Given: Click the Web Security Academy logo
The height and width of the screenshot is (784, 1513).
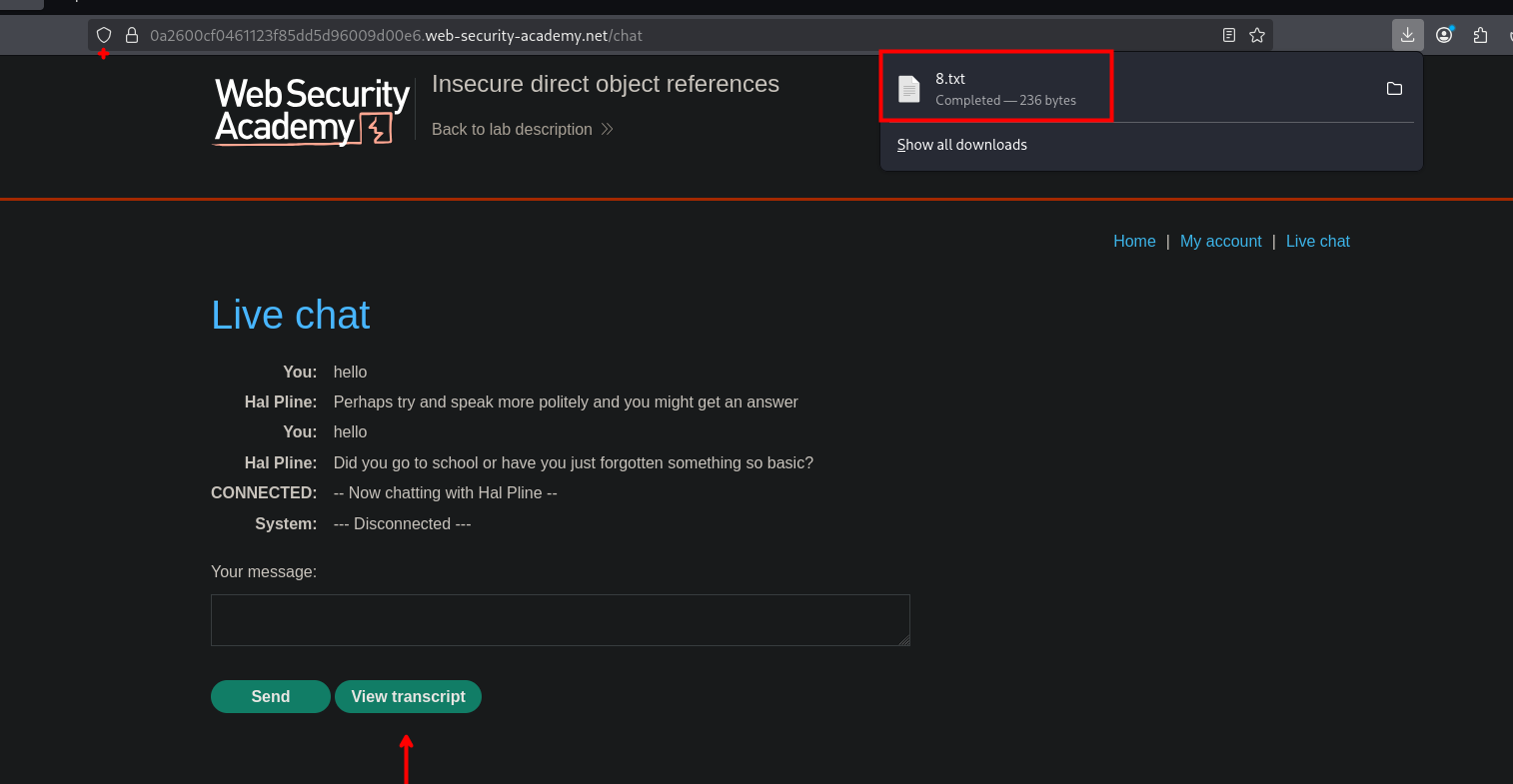Looking at the screenshot, I should point(312,111).
